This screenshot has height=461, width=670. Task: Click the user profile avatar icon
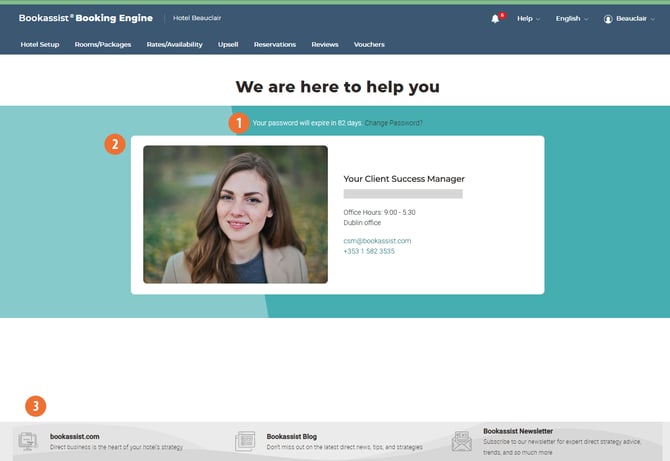tap(608, 19)
